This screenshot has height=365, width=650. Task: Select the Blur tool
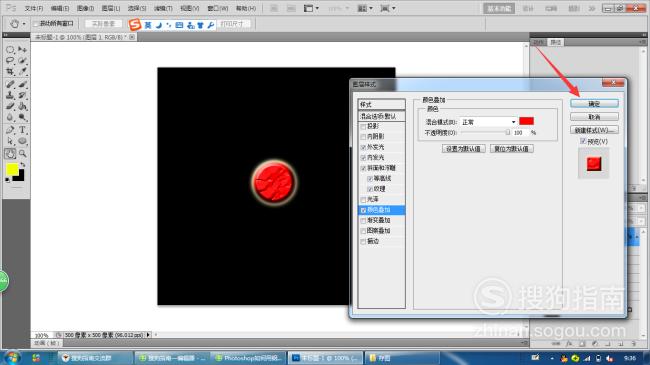coord(10,117)
